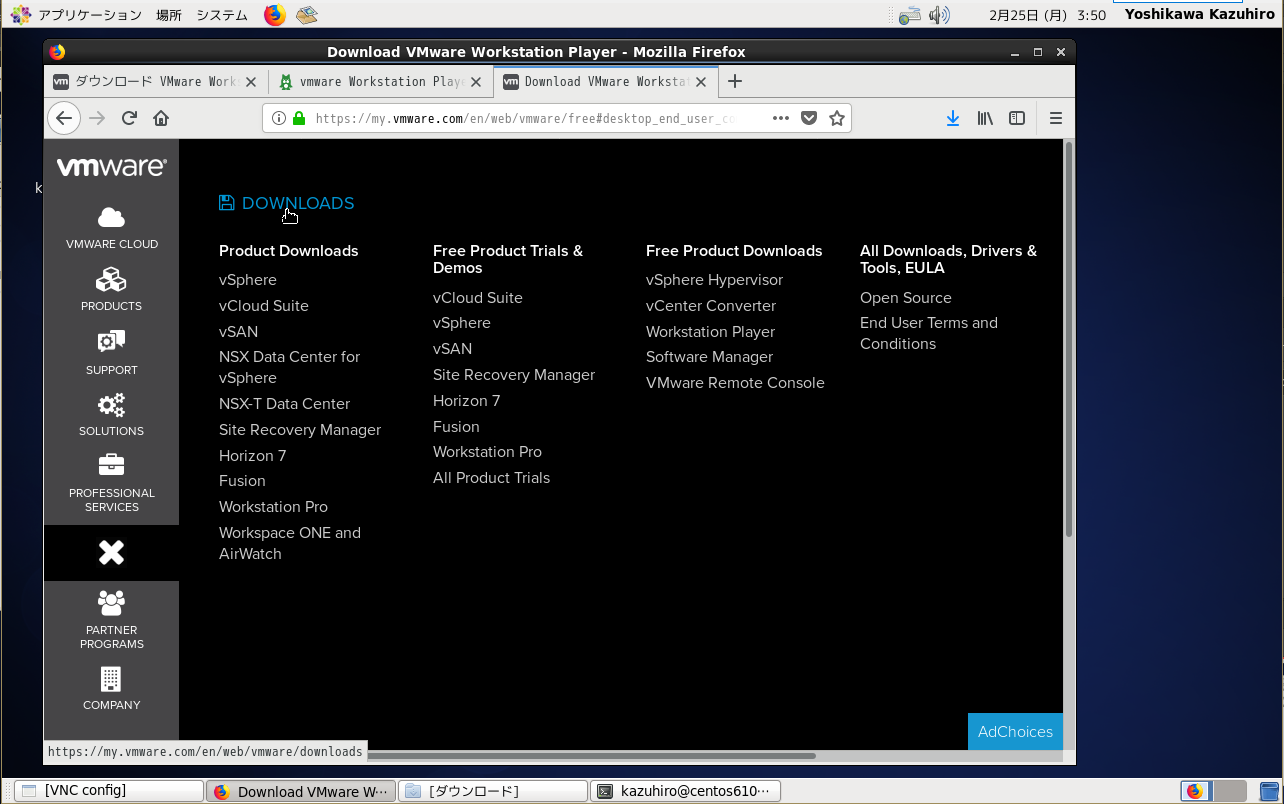
Task: Open Partner Programs people icon
Action: tap(111, 603)
